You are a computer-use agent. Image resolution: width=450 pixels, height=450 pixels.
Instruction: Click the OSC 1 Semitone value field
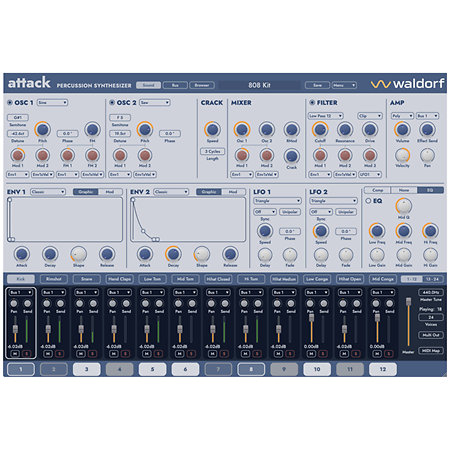click(x=18, y=117)
